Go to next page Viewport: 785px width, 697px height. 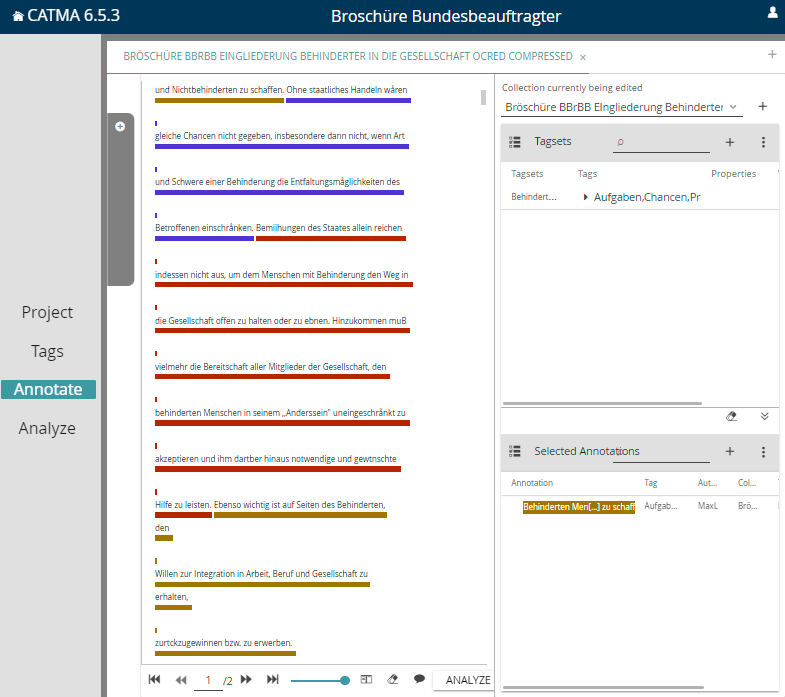tap(246, 679)
